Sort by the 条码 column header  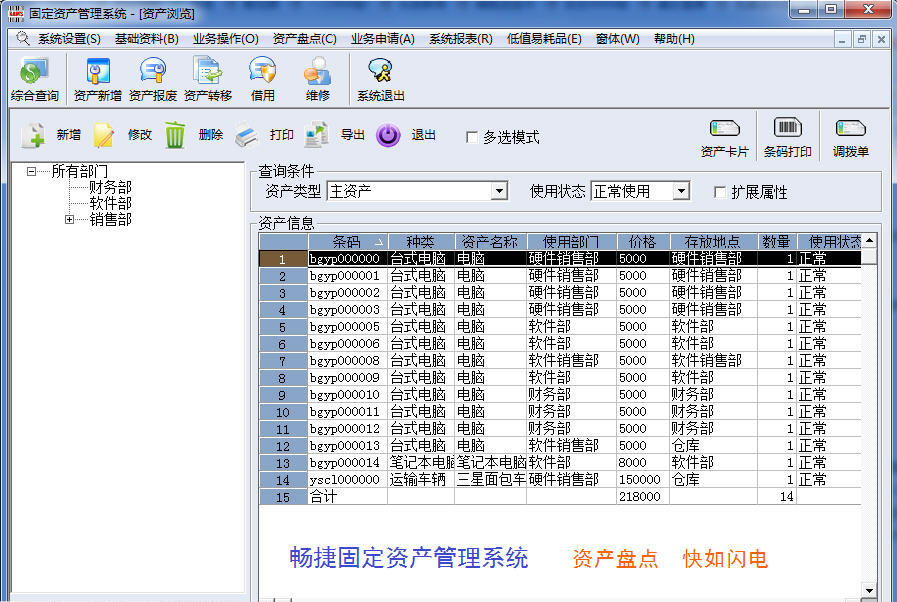(x=348, y=241)
